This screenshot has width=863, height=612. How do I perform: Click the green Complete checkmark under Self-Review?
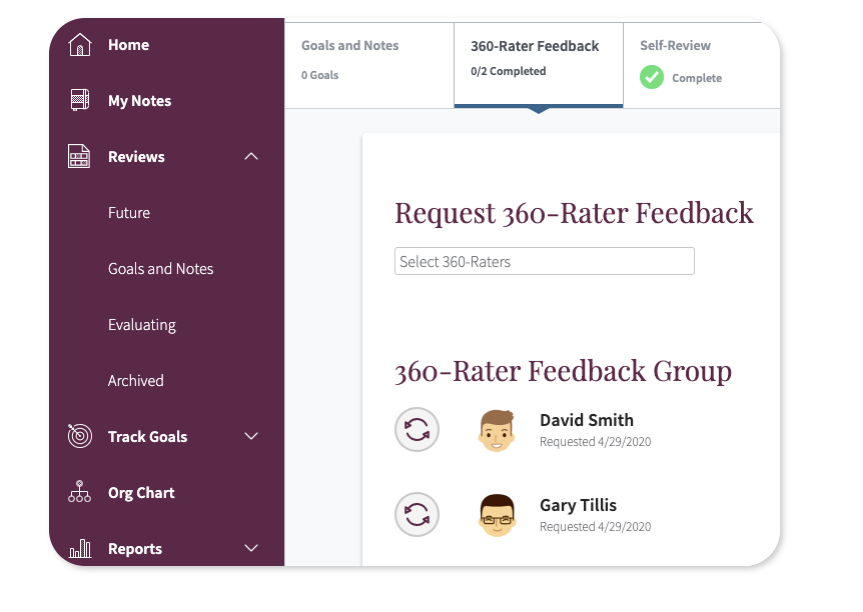pyautogui.click(x=655, y=77)
